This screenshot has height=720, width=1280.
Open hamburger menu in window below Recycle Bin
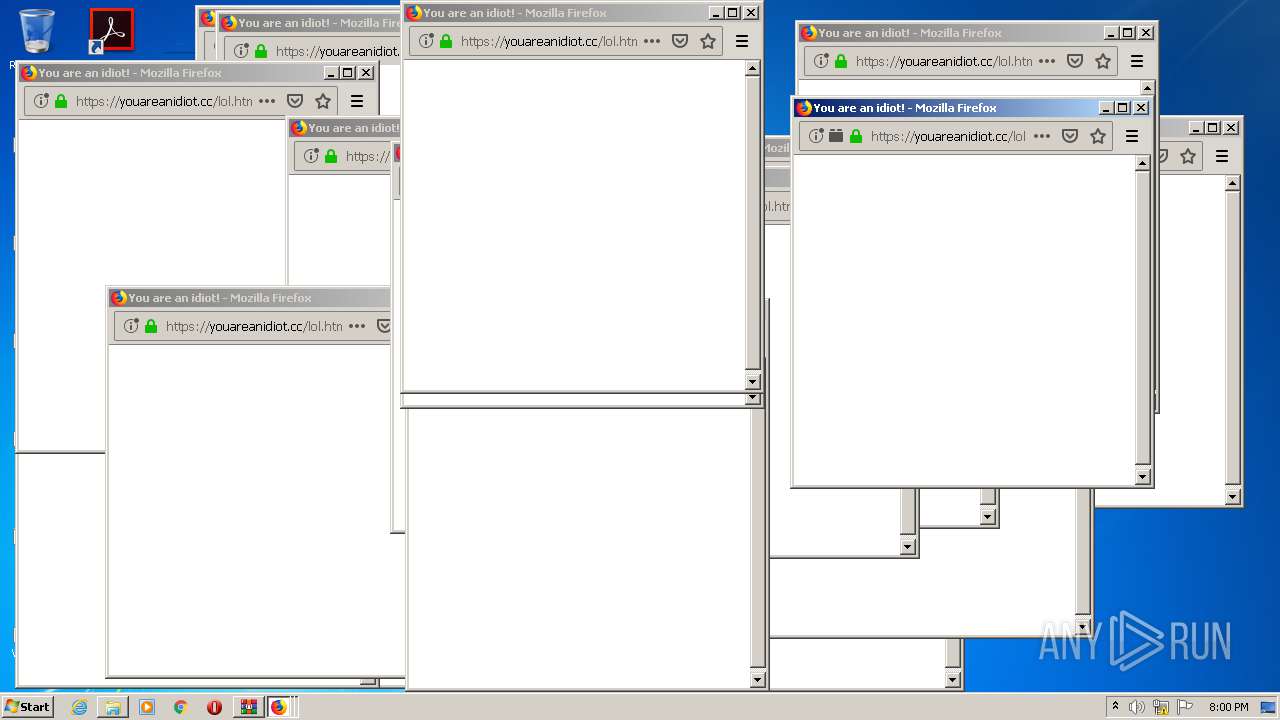[357, 101]
